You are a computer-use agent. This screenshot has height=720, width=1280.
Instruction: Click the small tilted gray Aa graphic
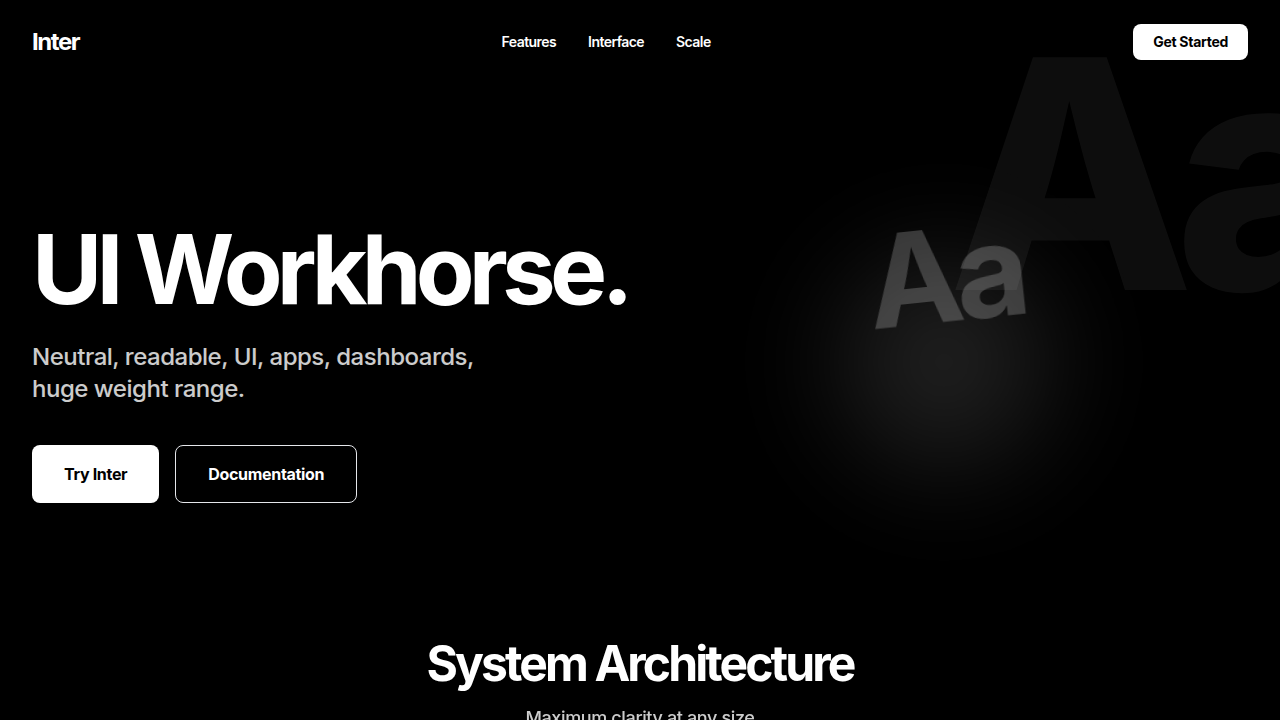(x=948, y=280)
